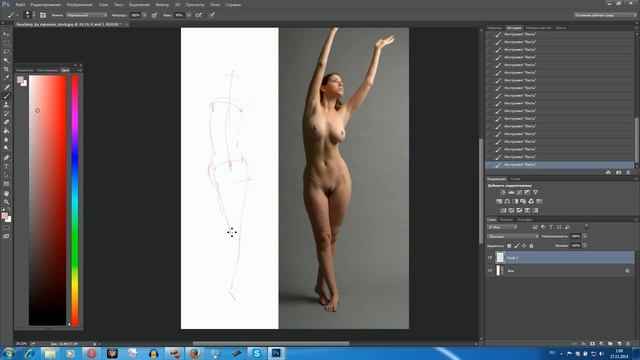Open the brush Mode dropdown
Image resolution: width=640 pixels, height=360 pixels.
(87, 15)
